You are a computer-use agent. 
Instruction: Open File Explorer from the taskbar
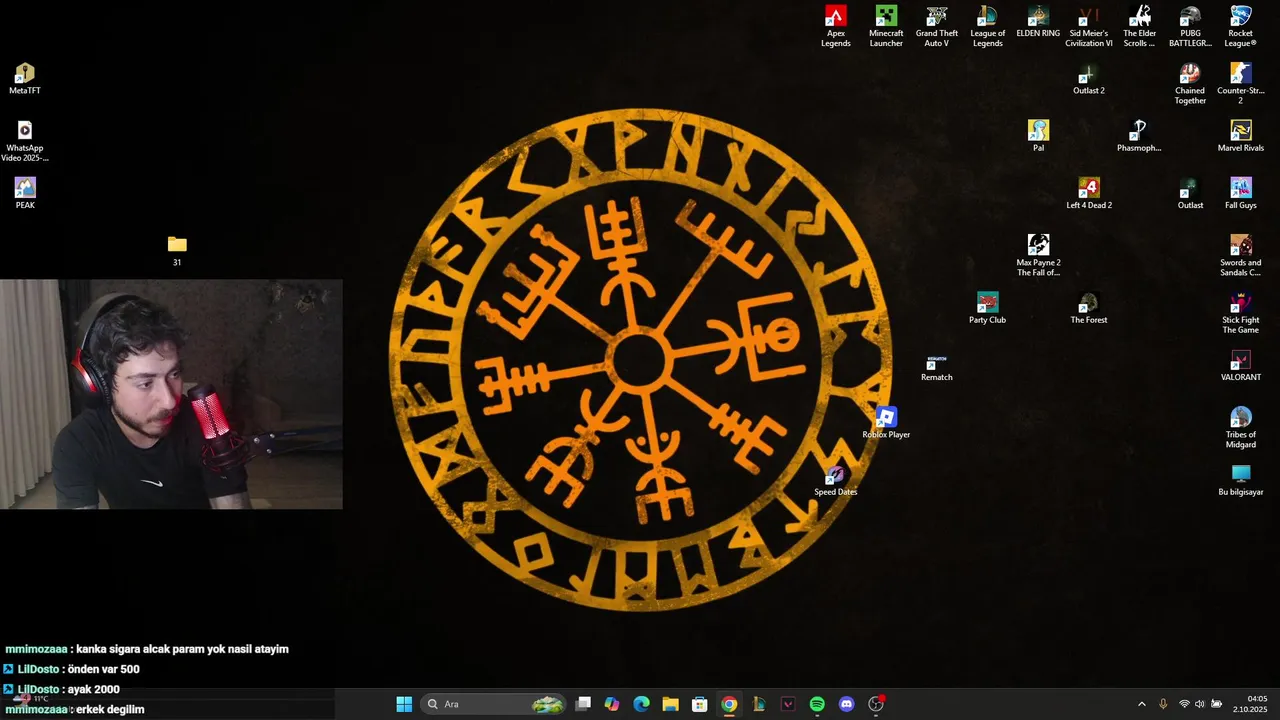click(x=670, y=704)
